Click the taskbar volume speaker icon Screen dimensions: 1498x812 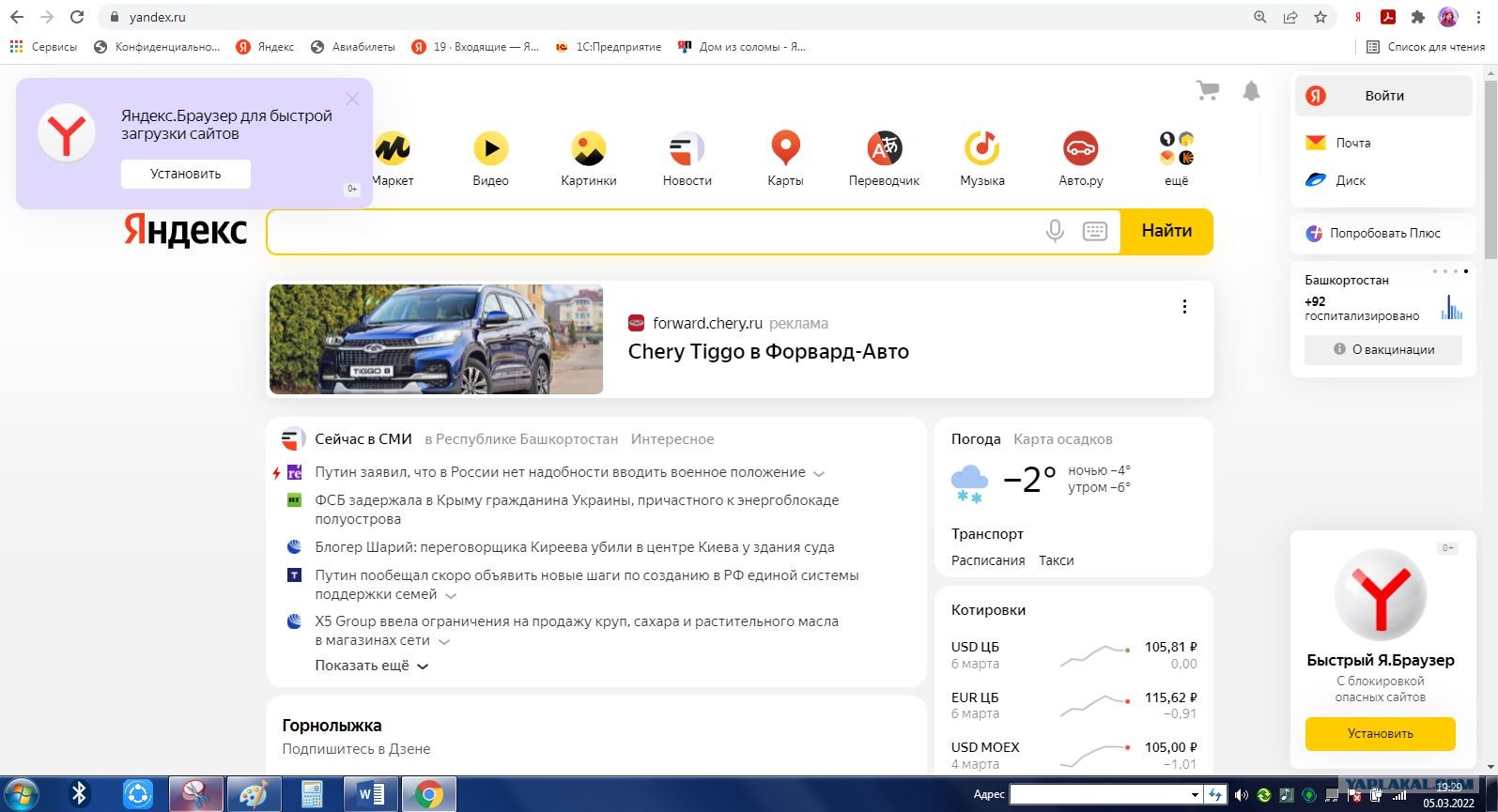coord(1241,795)
